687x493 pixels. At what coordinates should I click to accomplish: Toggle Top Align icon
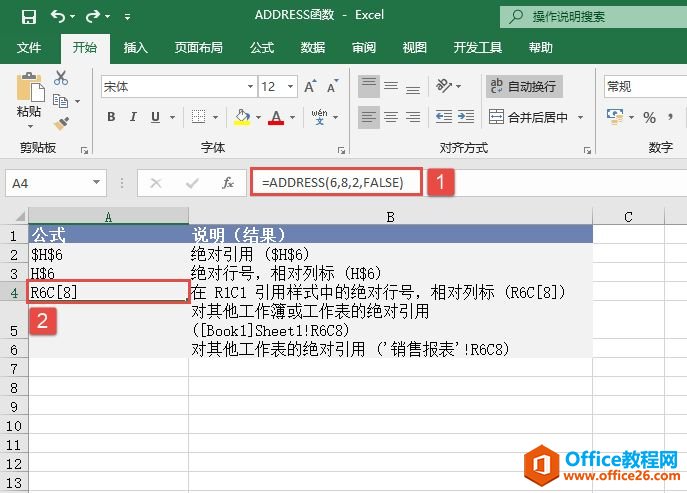click(368, 86)
